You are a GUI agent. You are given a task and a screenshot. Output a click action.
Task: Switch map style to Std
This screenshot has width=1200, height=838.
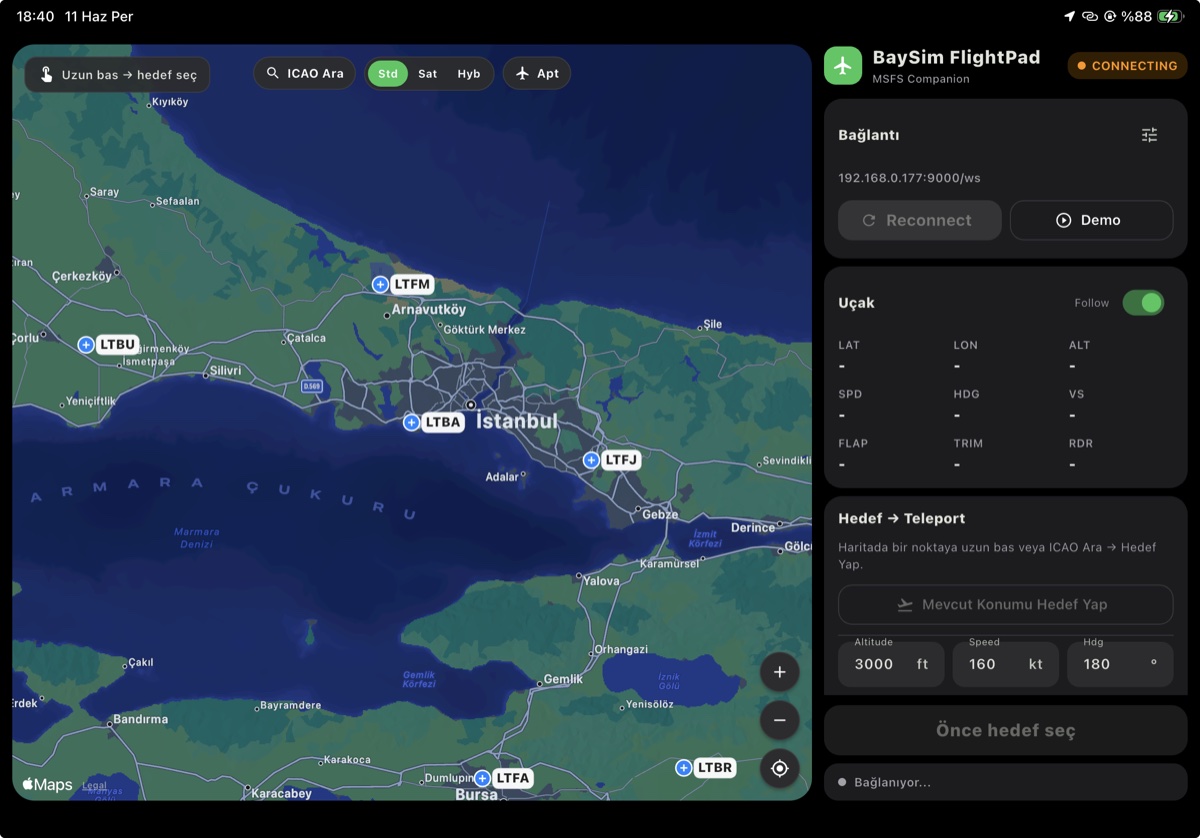click(x=388, y=74)
